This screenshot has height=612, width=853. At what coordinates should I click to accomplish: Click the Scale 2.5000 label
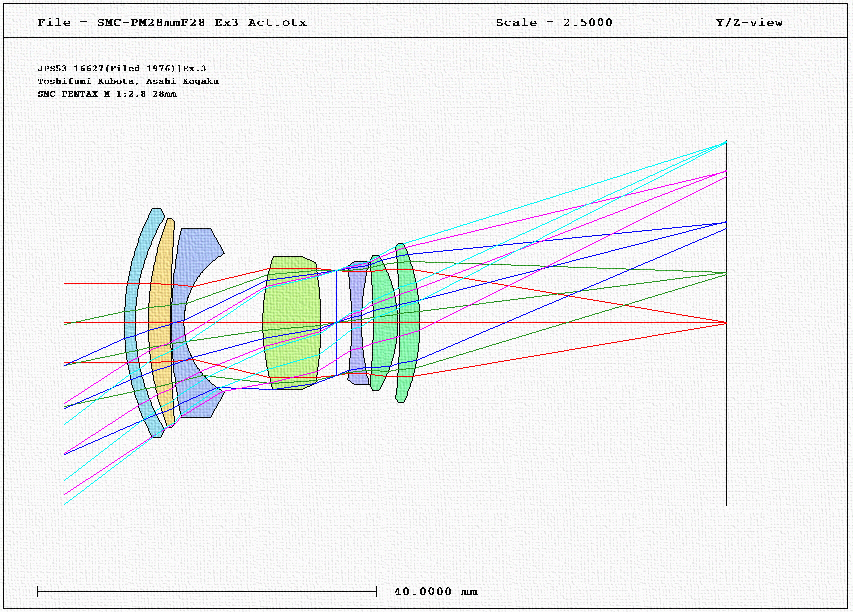point(554,22)
